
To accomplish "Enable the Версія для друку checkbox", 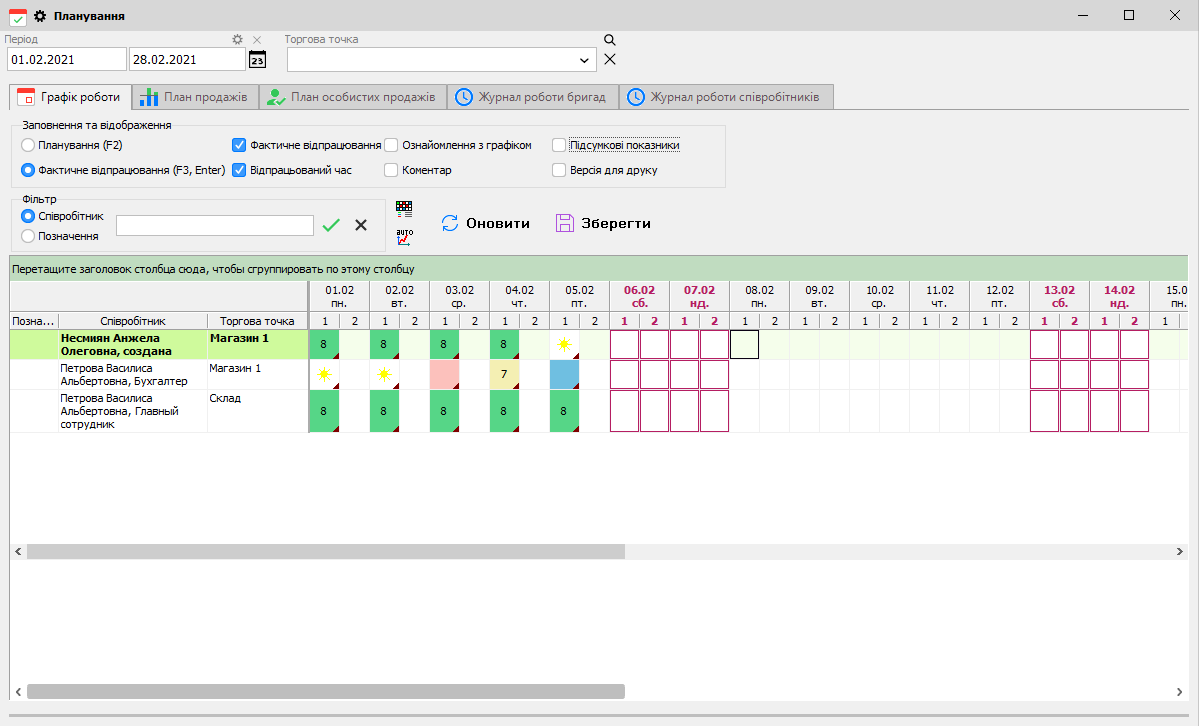I will [x=560, y=170].
